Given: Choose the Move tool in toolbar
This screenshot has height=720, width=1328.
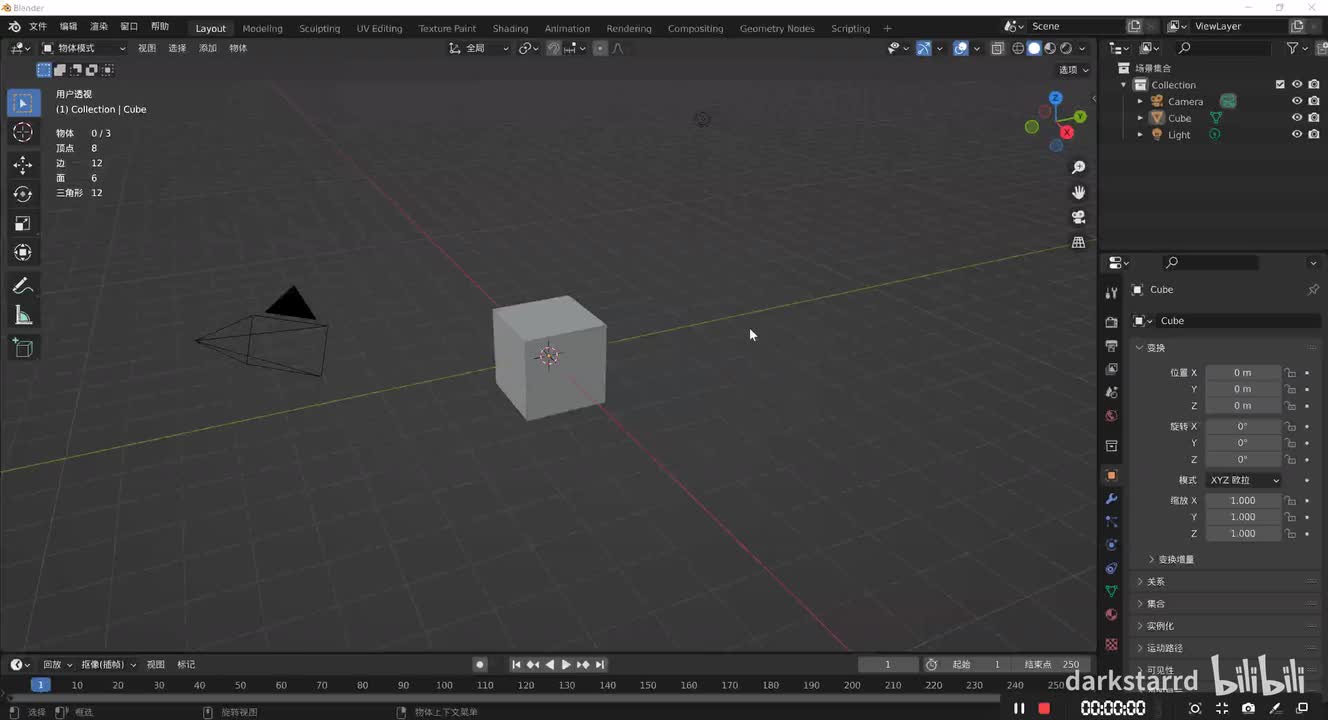Looking at the screenshot, I should [x=23, y=164].
